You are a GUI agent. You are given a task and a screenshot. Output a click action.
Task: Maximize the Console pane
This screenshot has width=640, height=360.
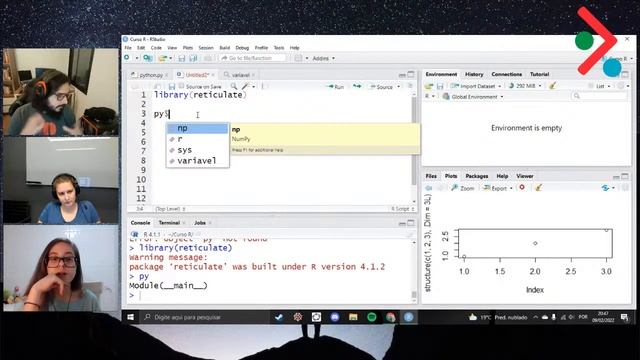click(411, 222)
